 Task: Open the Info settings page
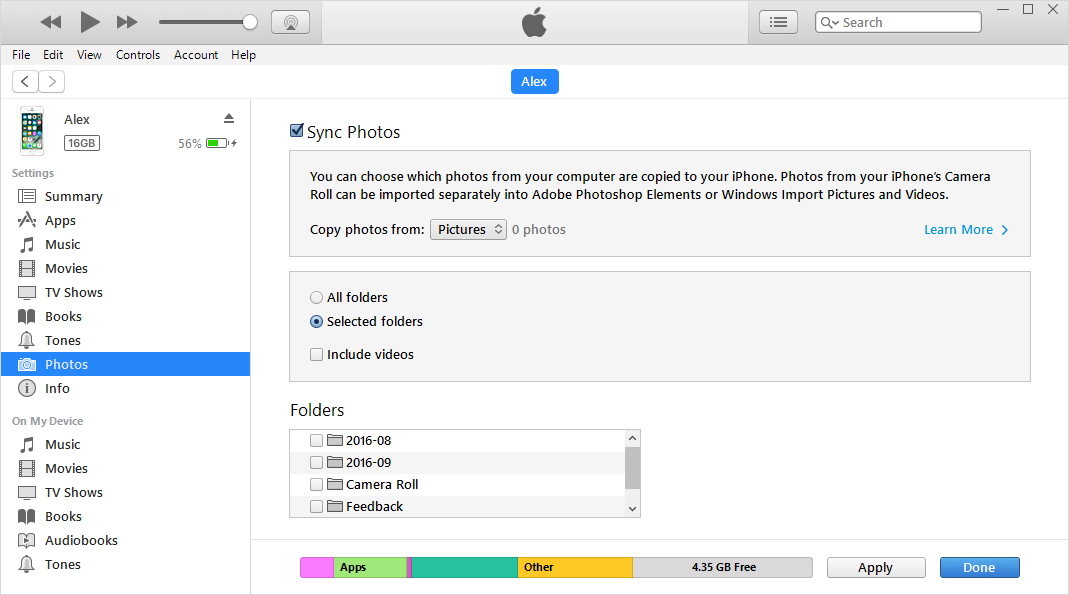(28, 388)
